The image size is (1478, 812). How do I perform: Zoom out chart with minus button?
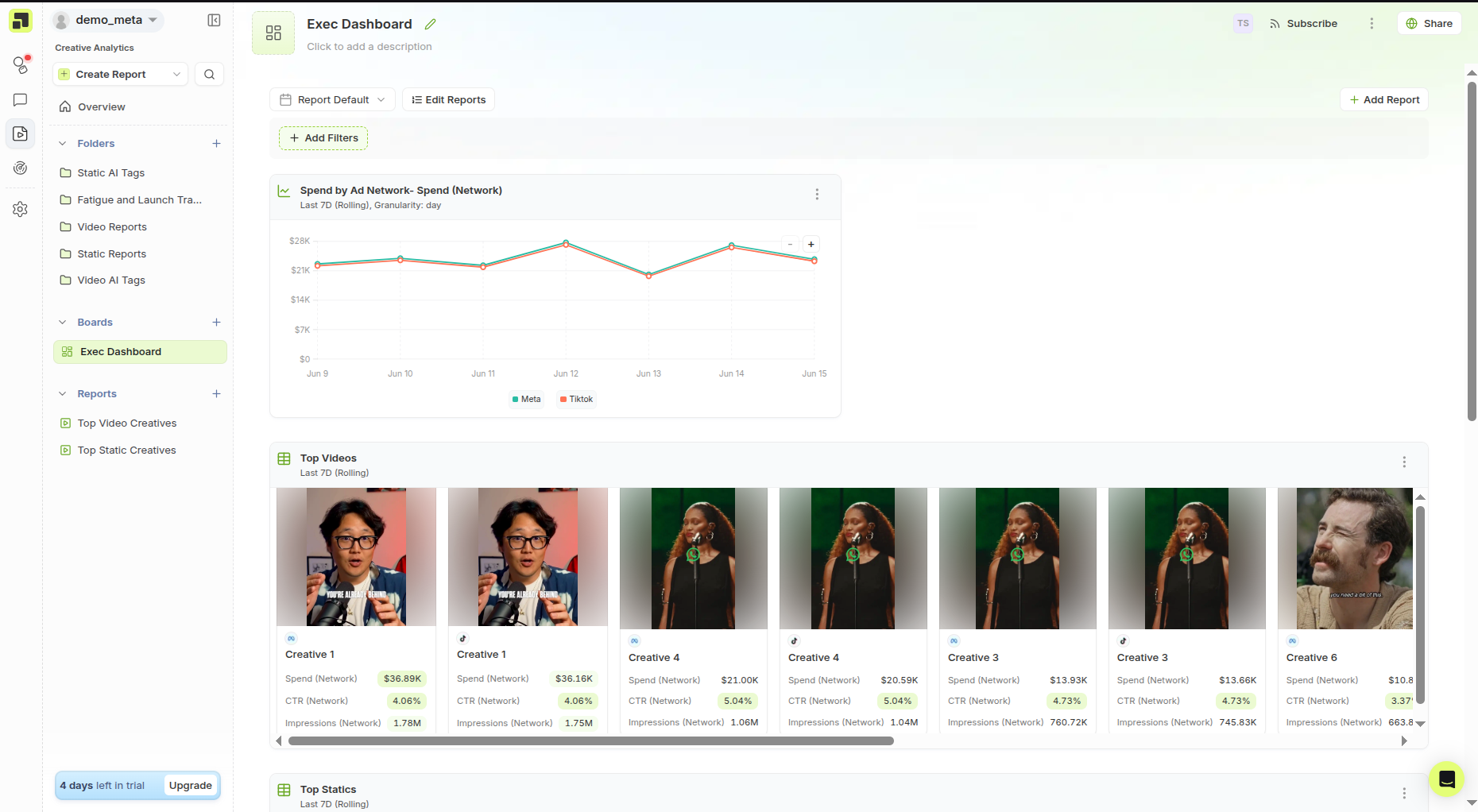790,244
